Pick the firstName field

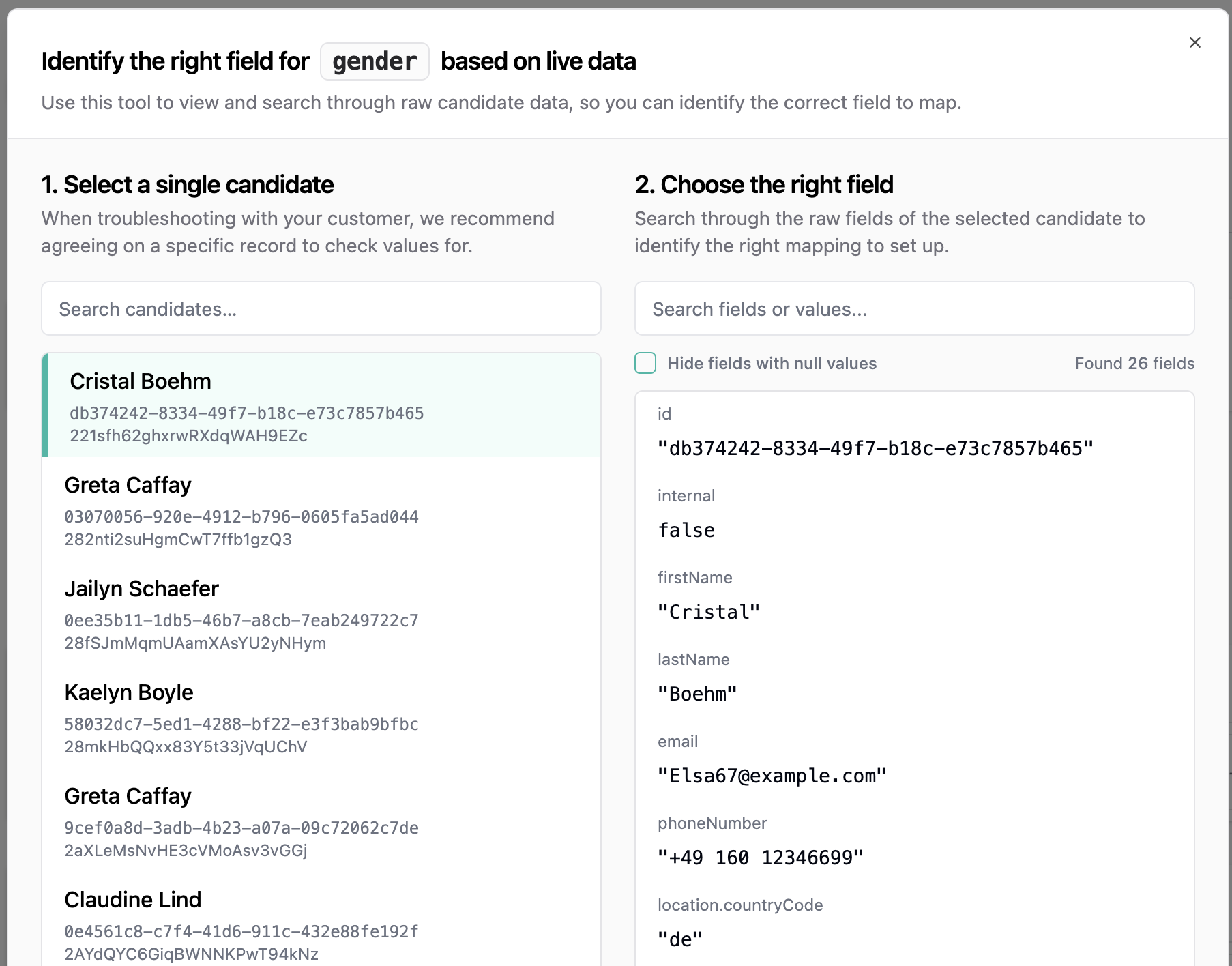click(x=914, y=596)
